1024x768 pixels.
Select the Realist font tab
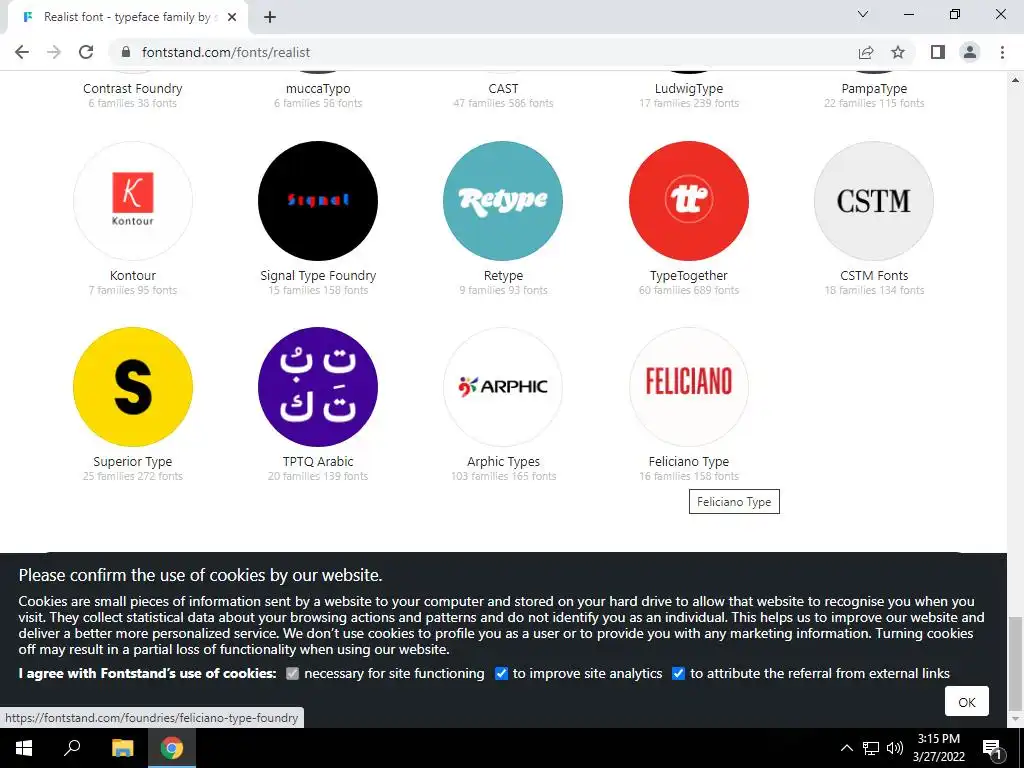pos(127,17)
